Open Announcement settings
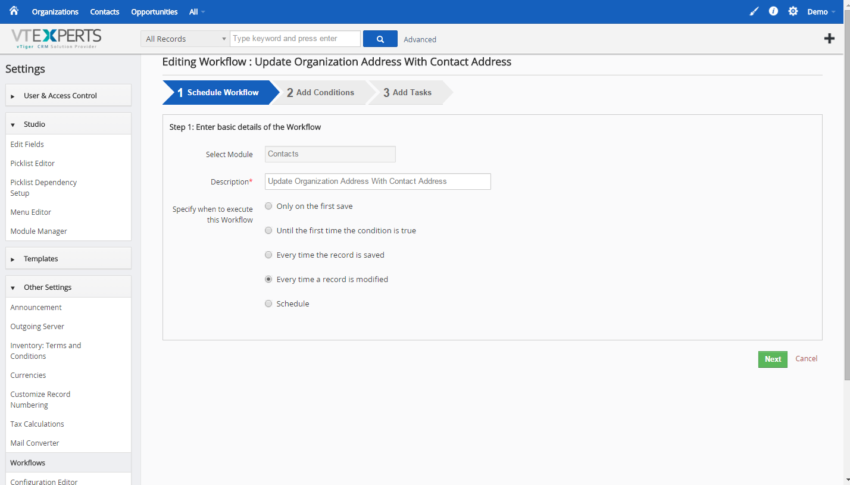The width and height of the screenshot is (850, 485). (x=36, y=307)
